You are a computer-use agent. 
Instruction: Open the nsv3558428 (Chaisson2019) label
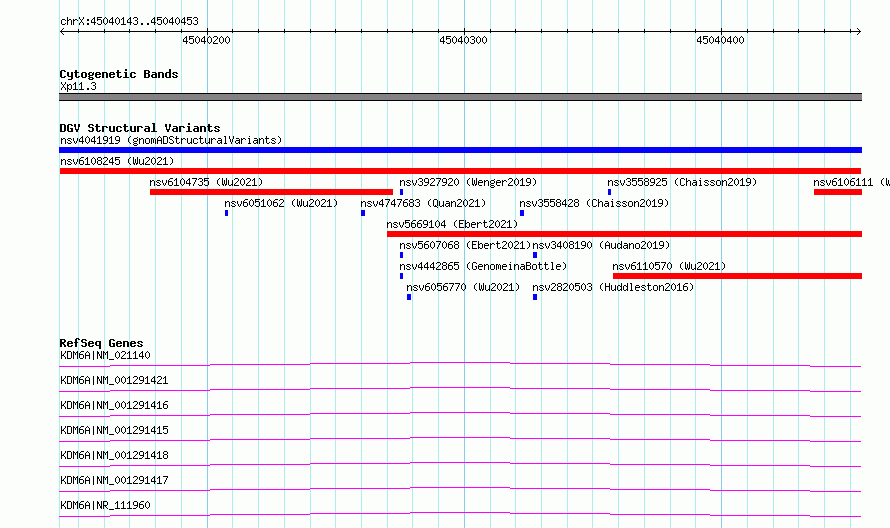594,203
